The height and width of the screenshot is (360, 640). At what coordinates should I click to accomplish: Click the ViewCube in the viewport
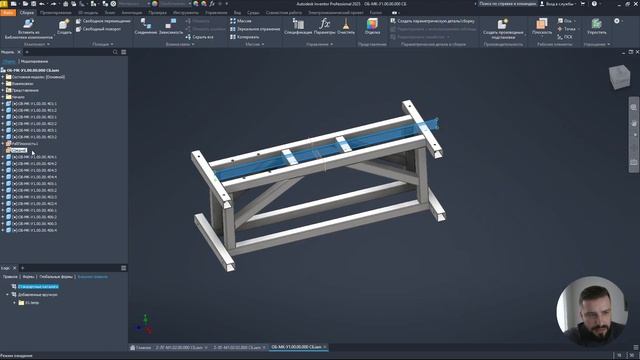click(619, 77)
